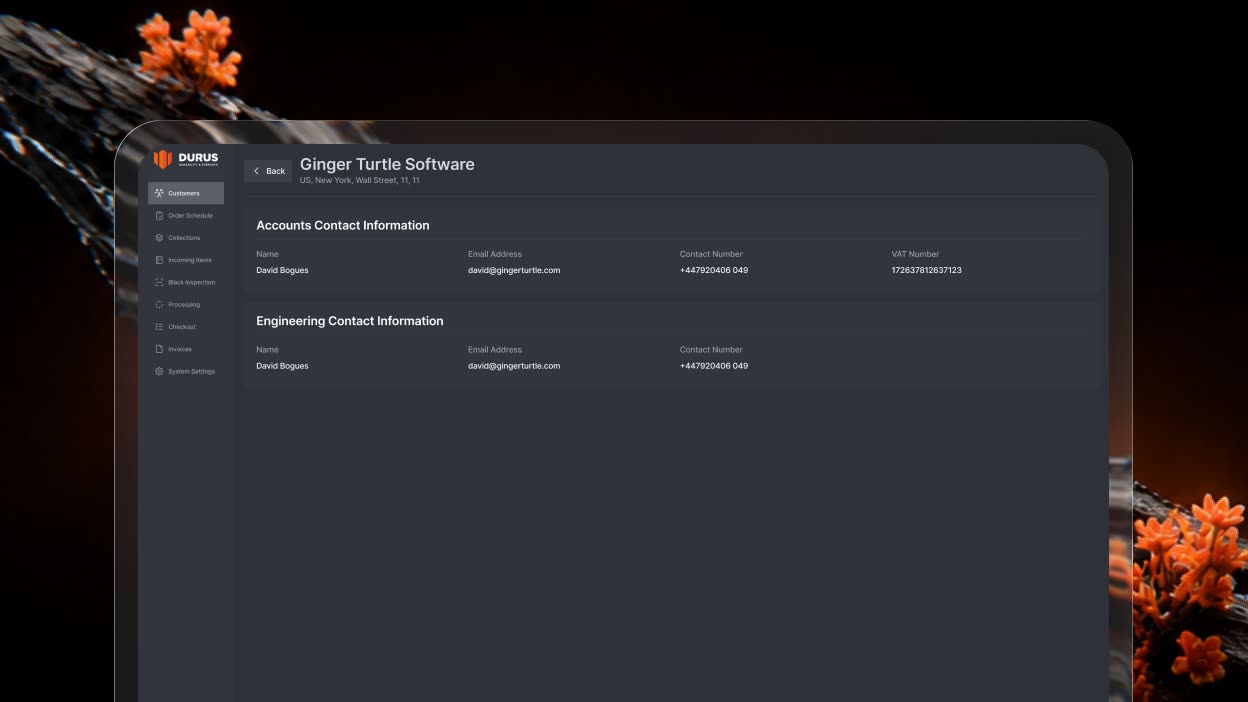Open the Customers section
Viewport: 1248px width, 702px height.
tap(186, 193)
